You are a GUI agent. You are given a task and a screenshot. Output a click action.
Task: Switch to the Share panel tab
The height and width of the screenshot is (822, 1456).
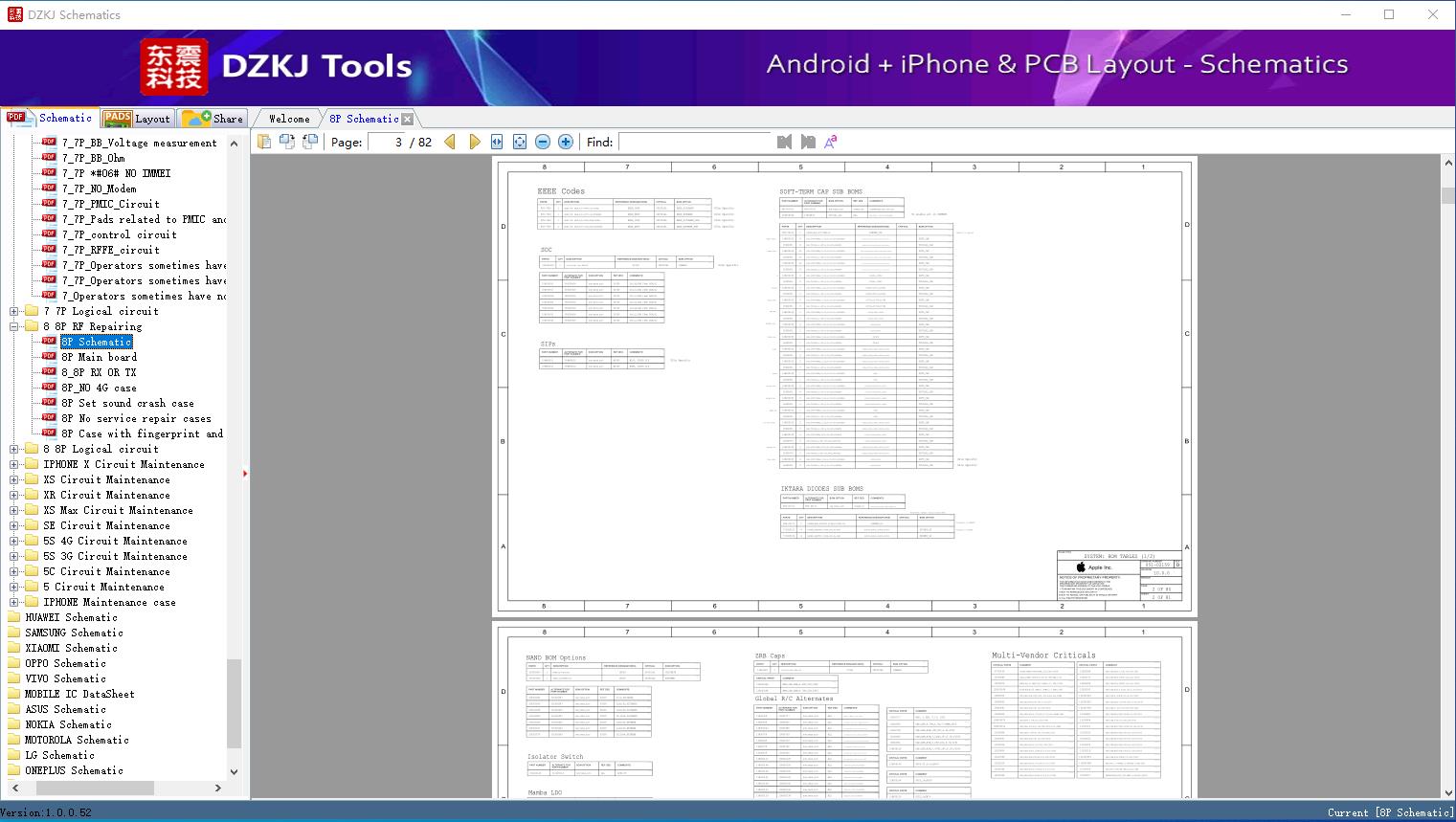click(x=213, y=119)
